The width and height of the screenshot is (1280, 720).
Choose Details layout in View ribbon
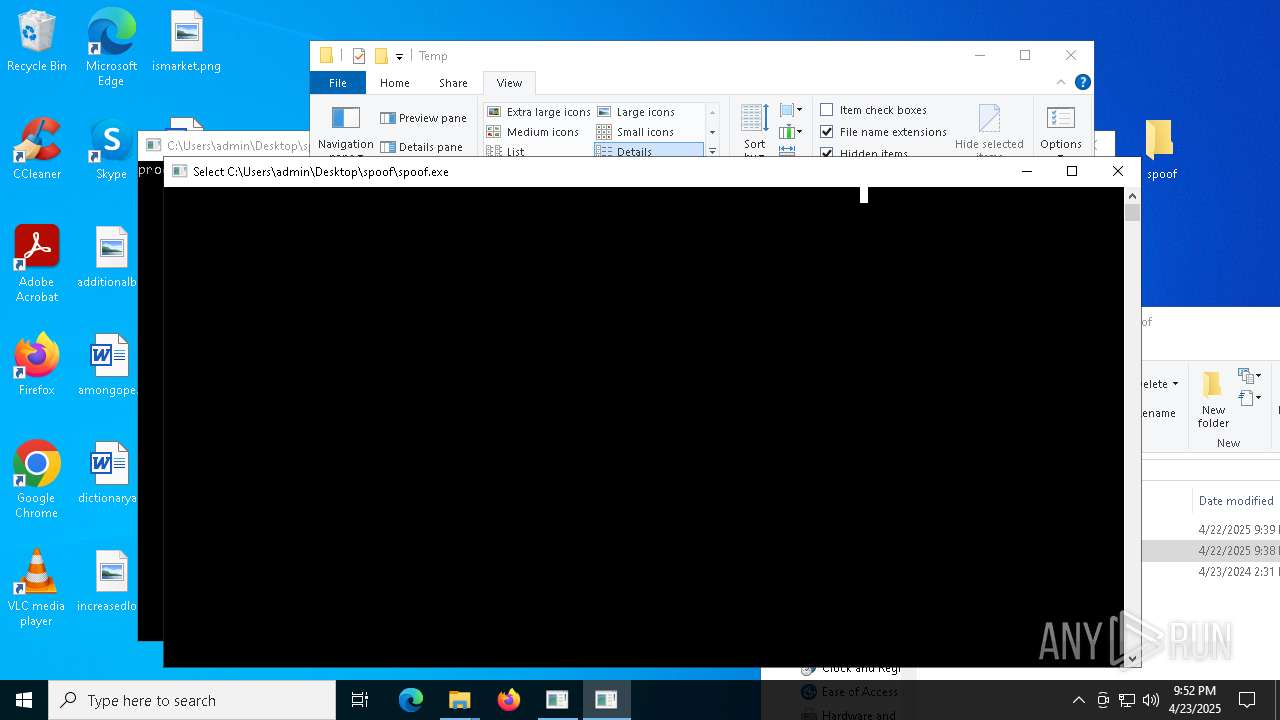click(x=649, y=152)
